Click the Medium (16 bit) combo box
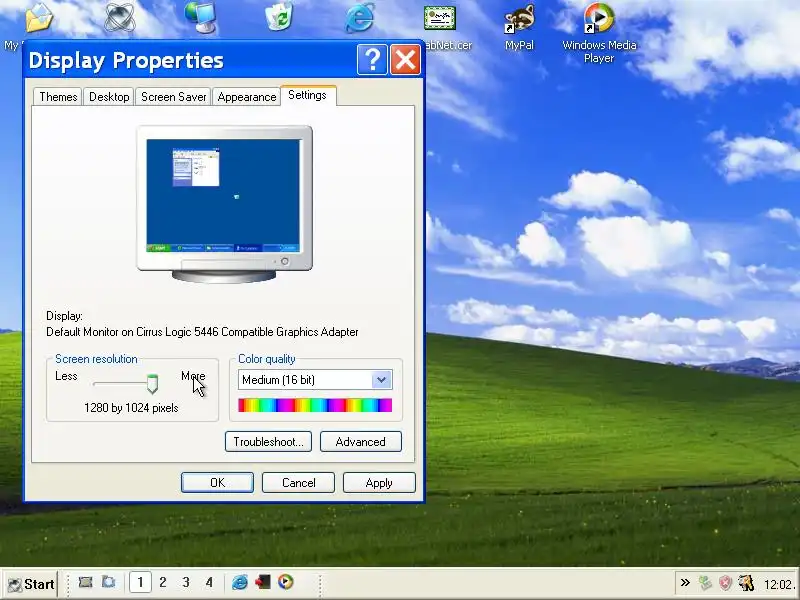This screenshot has height=600, width=800. (x=315, y=380)
